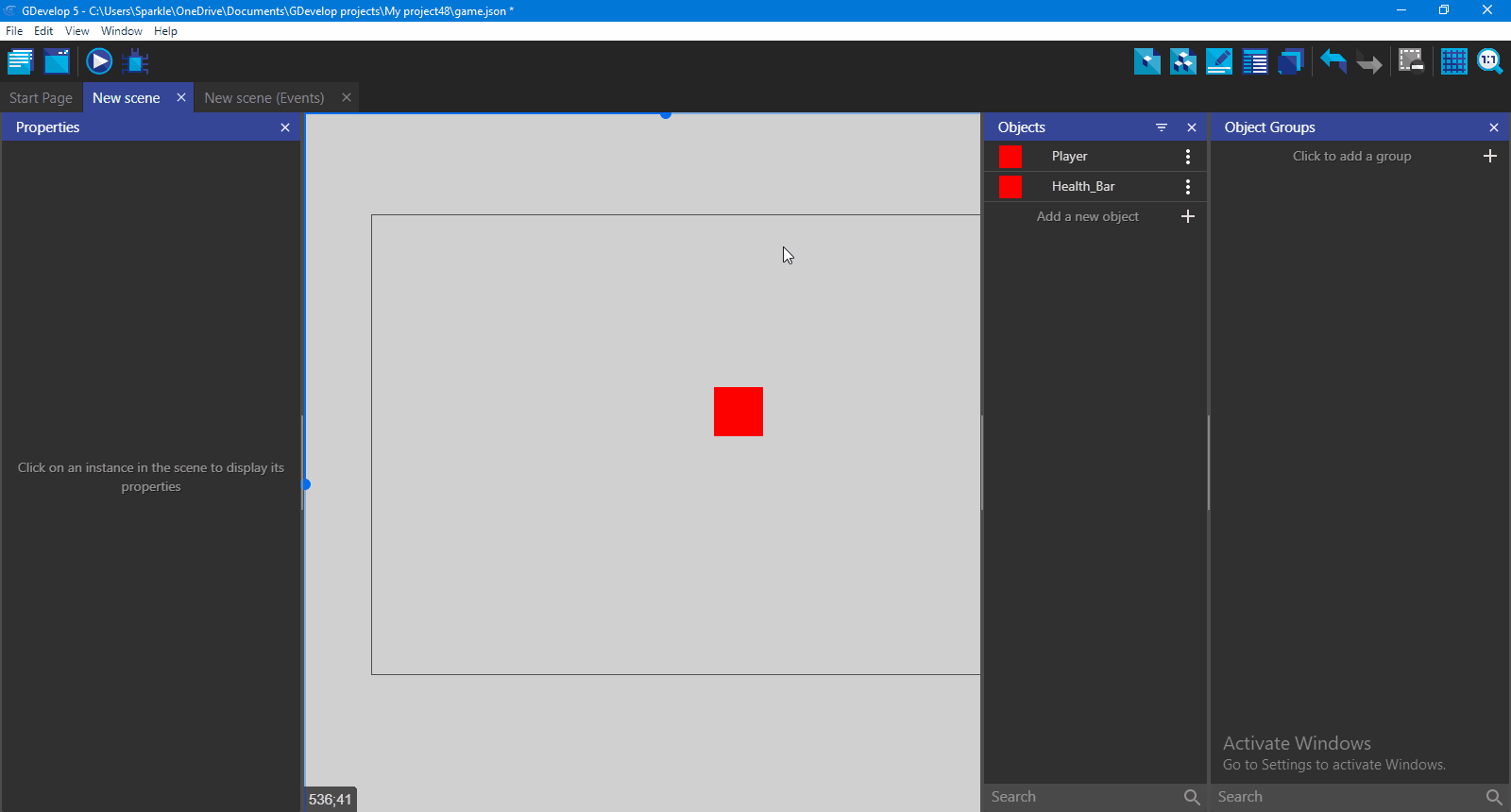
Task: Click the Objects panel search field
Action: coord(1081,797)
